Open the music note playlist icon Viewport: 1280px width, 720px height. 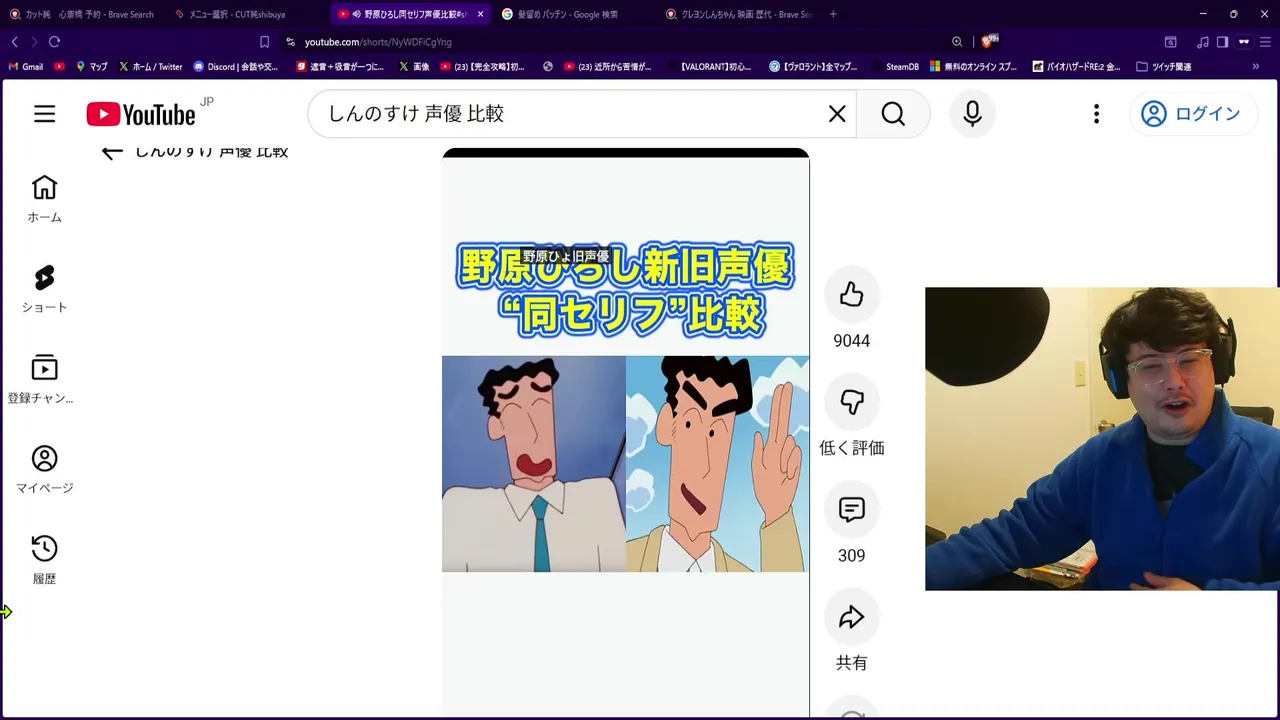[x=1203, y=42]
